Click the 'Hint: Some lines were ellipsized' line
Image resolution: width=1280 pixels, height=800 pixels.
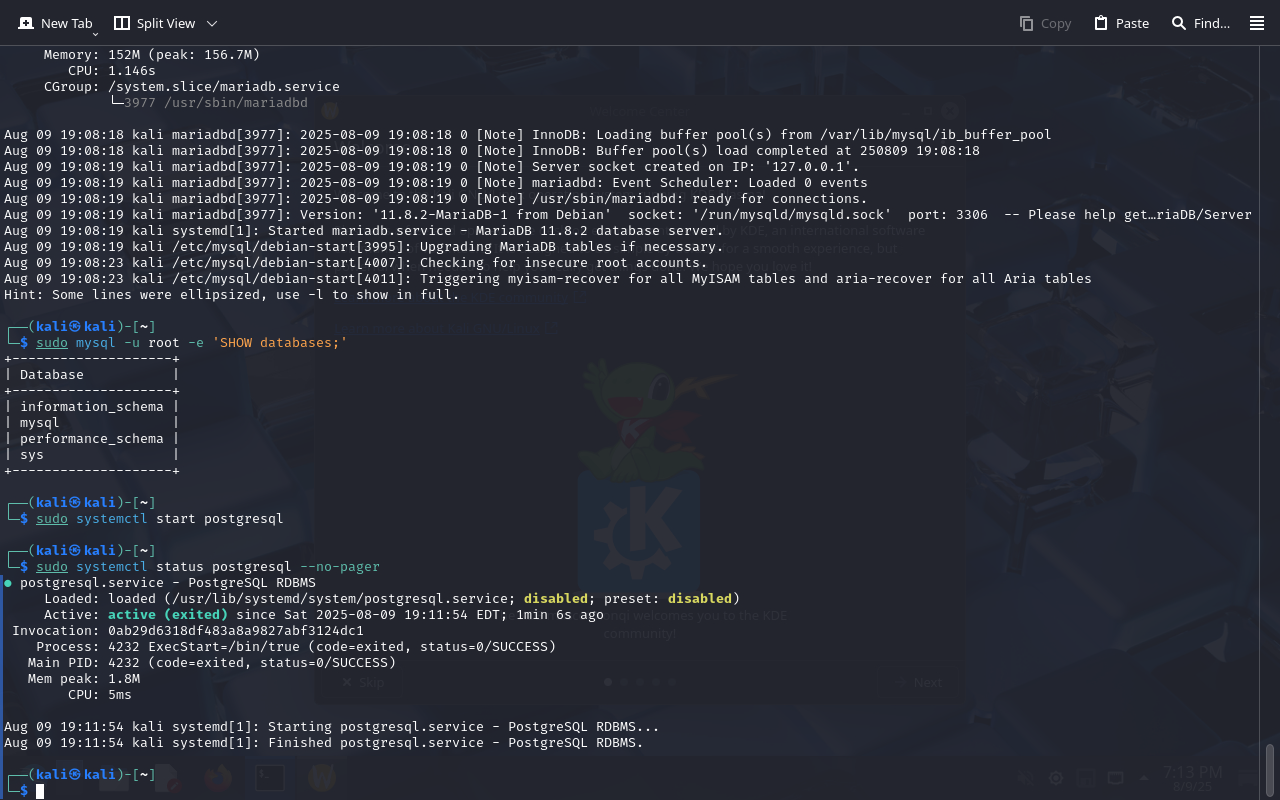(232, 295)
